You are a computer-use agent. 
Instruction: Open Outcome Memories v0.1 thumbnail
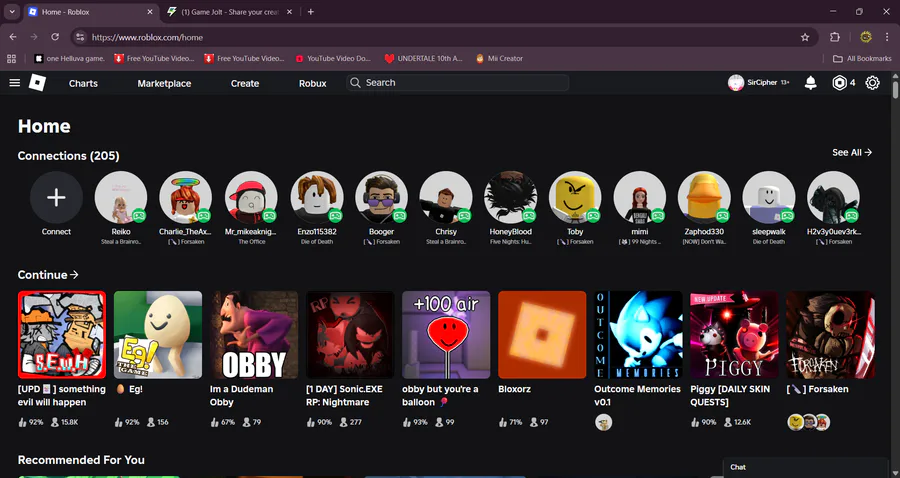click(638, 335)
